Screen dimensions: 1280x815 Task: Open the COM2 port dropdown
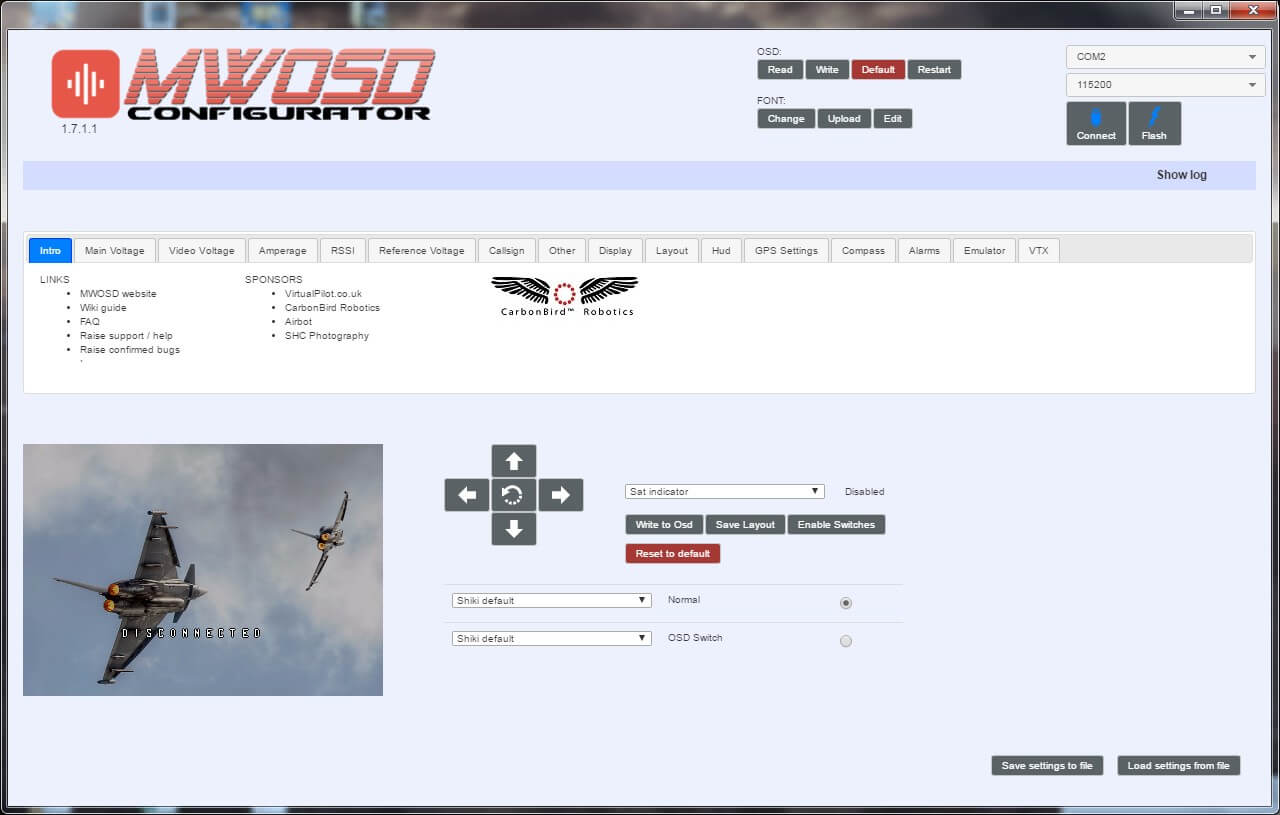click(1166, 57)
